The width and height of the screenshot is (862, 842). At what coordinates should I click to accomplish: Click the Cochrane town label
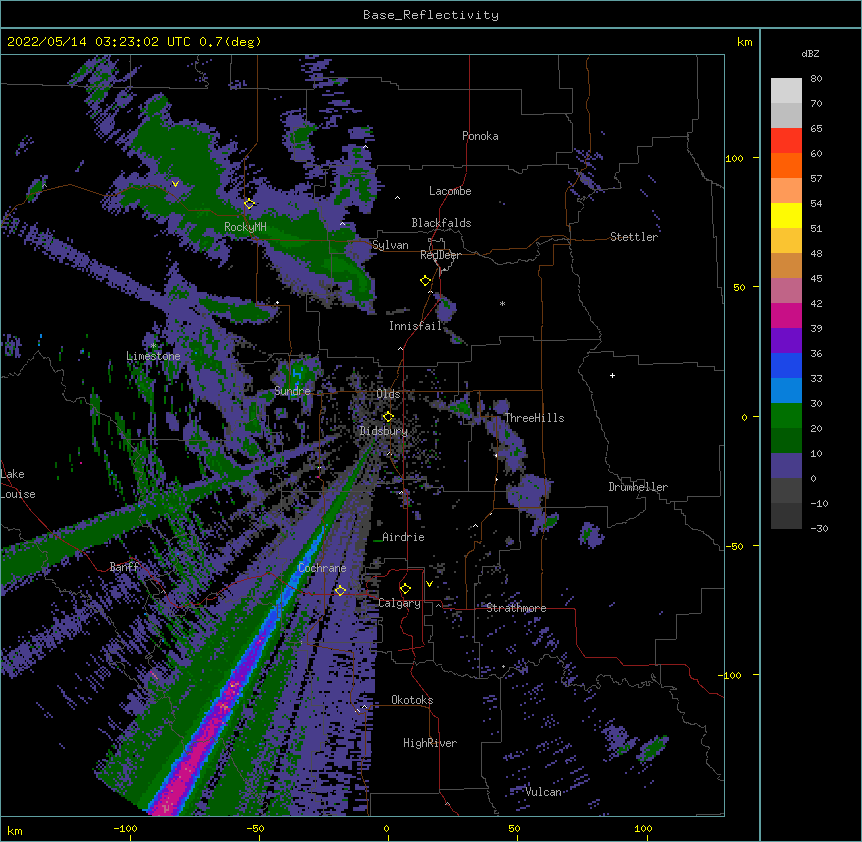click(322, 568)
